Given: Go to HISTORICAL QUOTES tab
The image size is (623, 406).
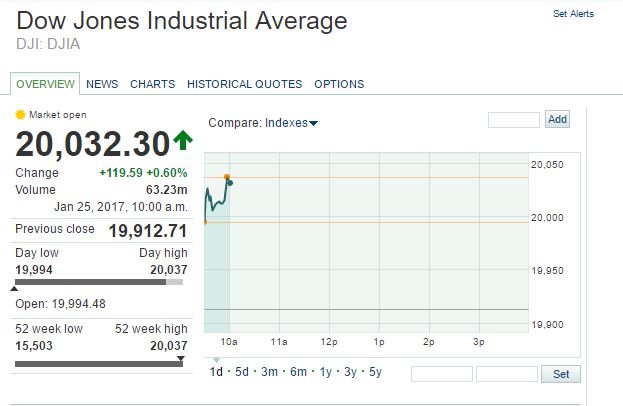Looking at the screenshot, I should pos(244,84).
